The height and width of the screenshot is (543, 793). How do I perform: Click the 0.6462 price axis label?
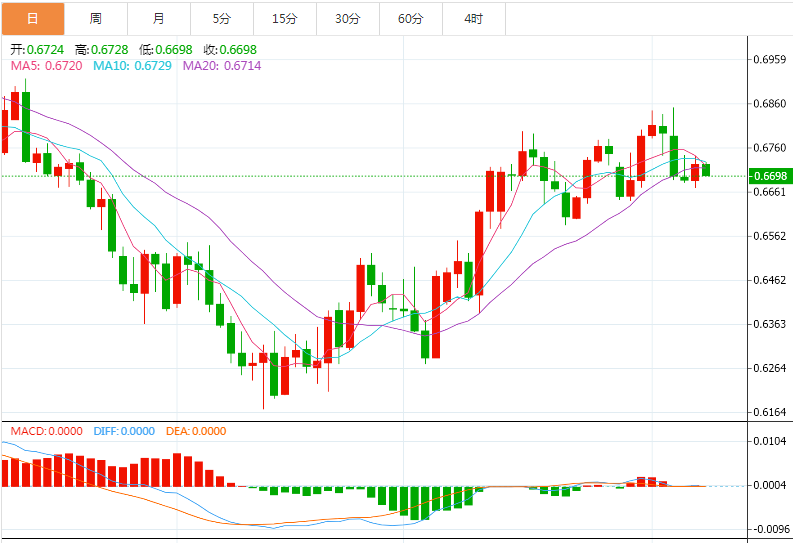point(770,280)
